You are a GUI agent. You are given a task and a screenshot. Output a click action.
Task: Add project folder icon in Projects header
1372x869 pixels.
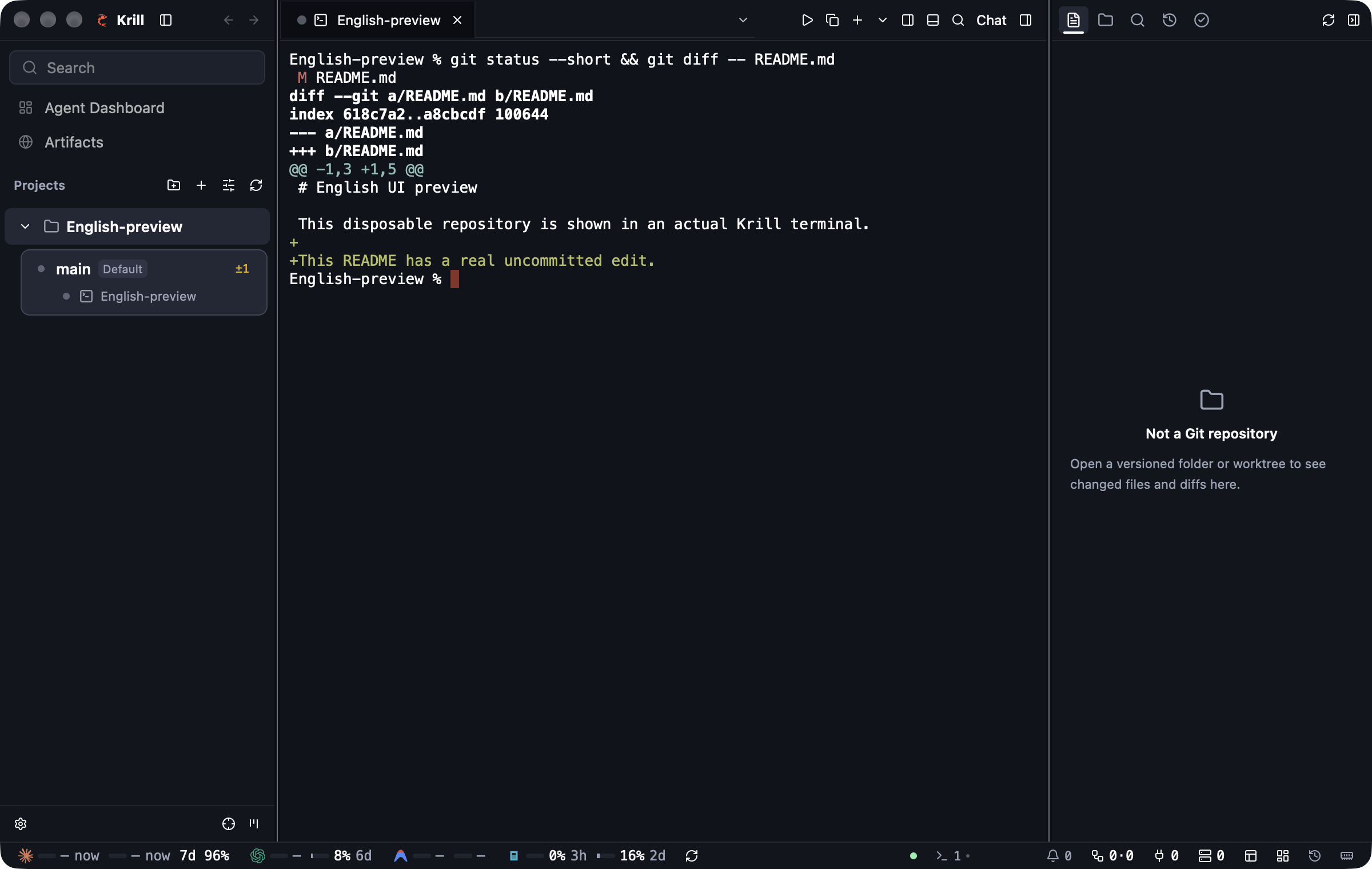[x=174, y=185]
